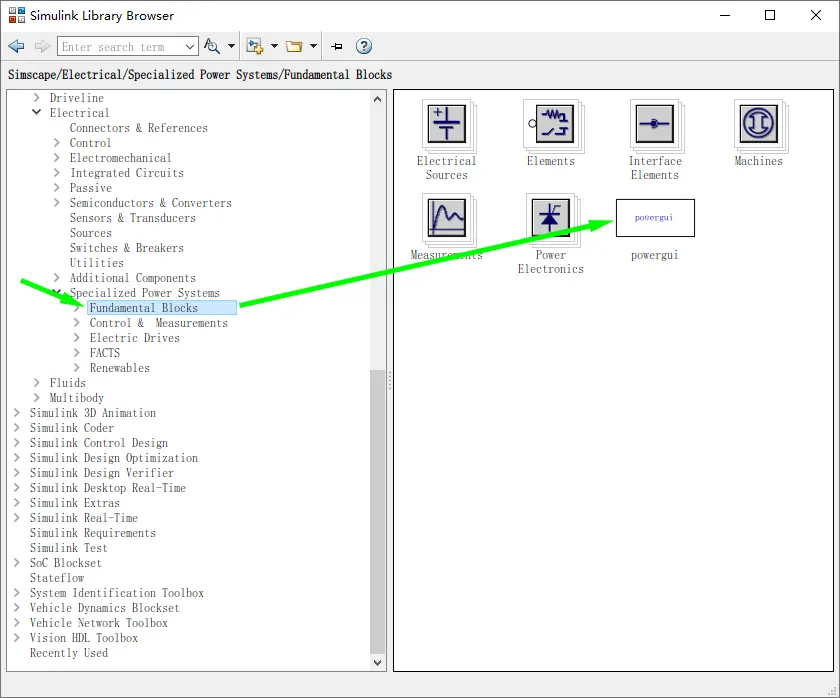Expand the Vision HDL Toolbox node
The image size is (840, 698).
pos(17,637)
